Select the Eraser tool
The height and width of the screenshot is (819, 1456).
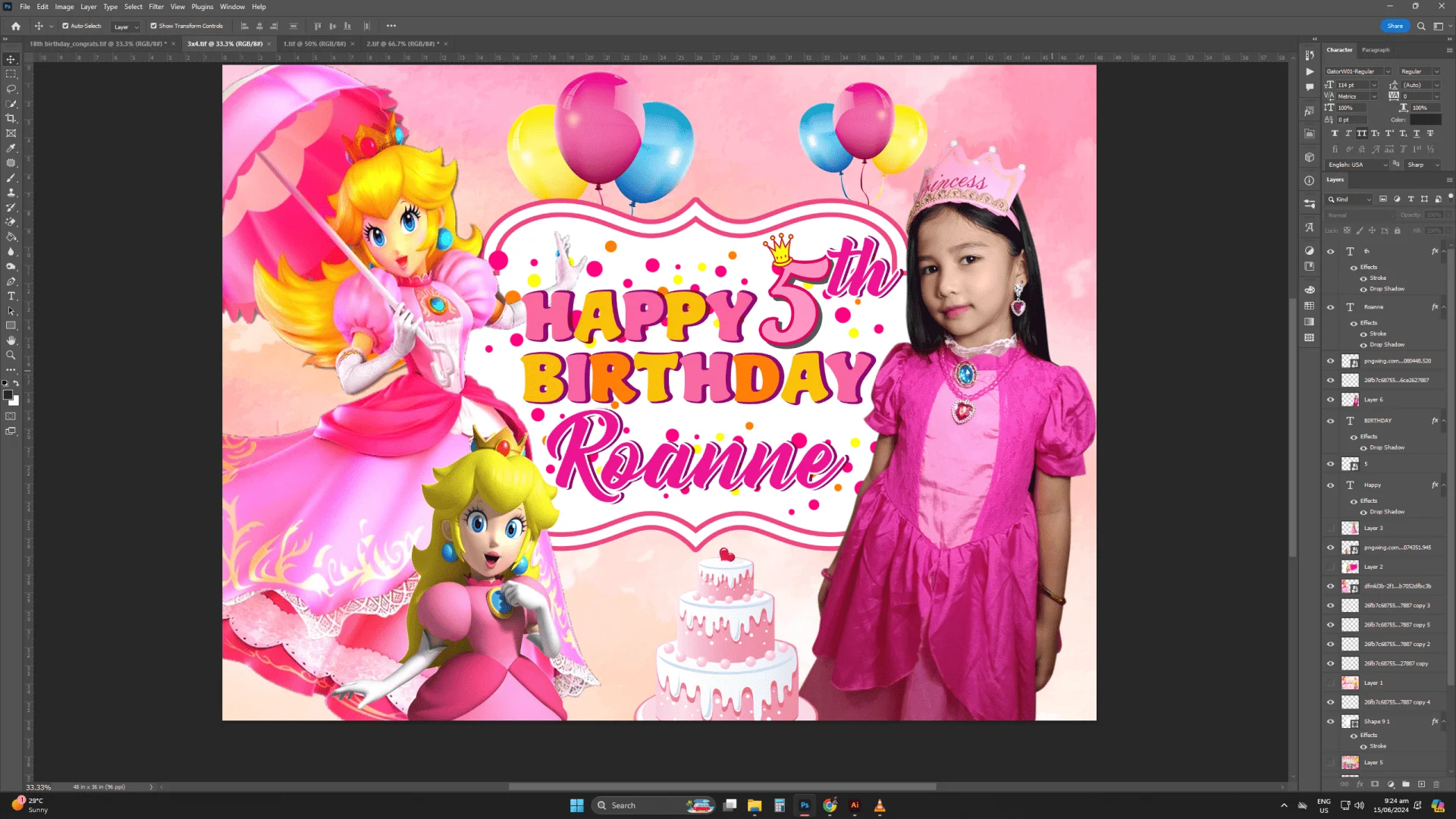point(11,222)
